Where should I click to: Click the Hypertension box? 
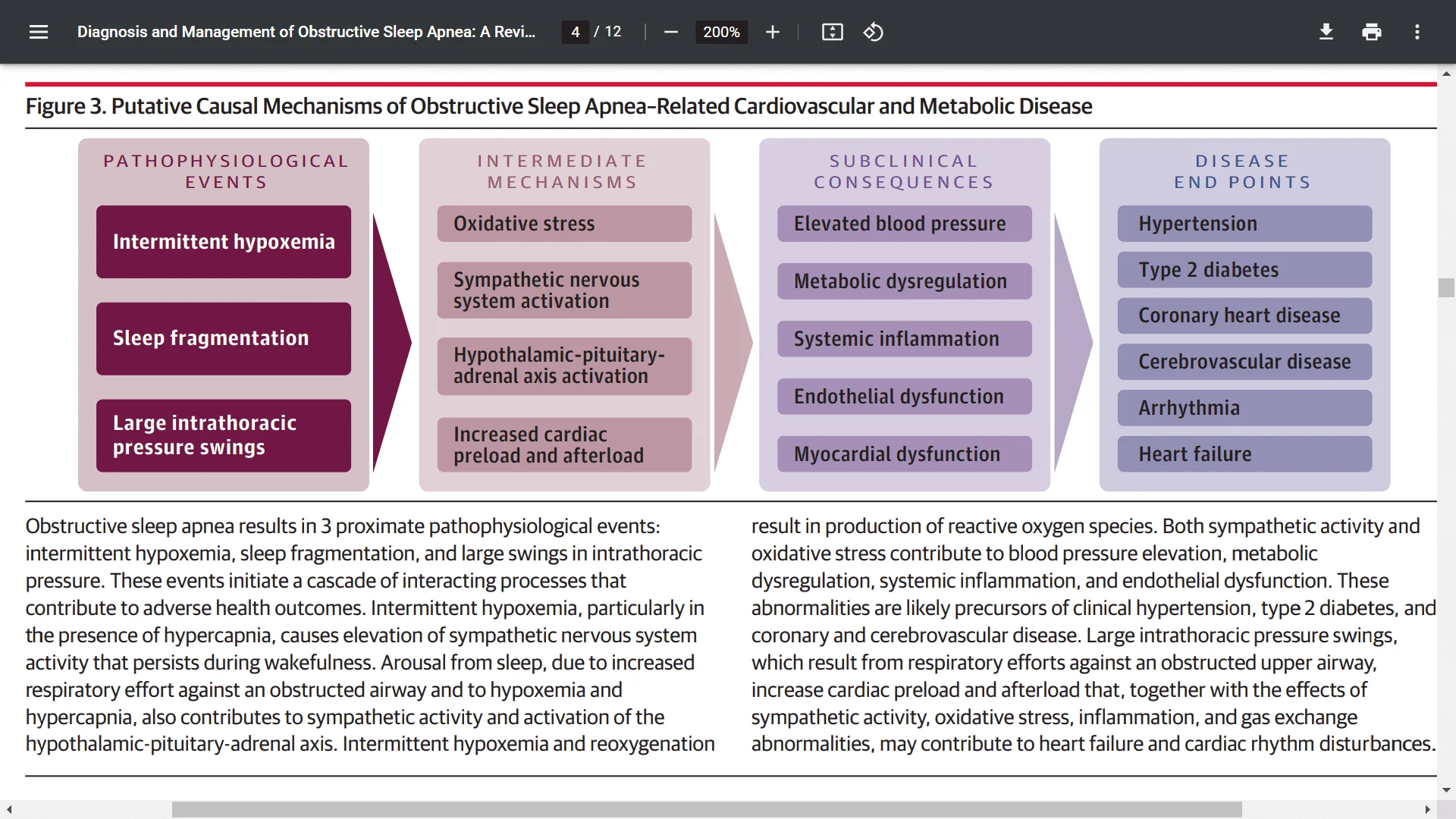(1244, 224)
